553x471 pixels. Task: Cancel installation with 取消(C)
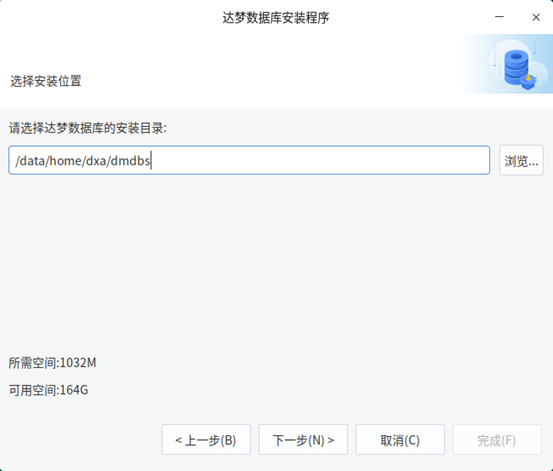click(x=400, y=440)
